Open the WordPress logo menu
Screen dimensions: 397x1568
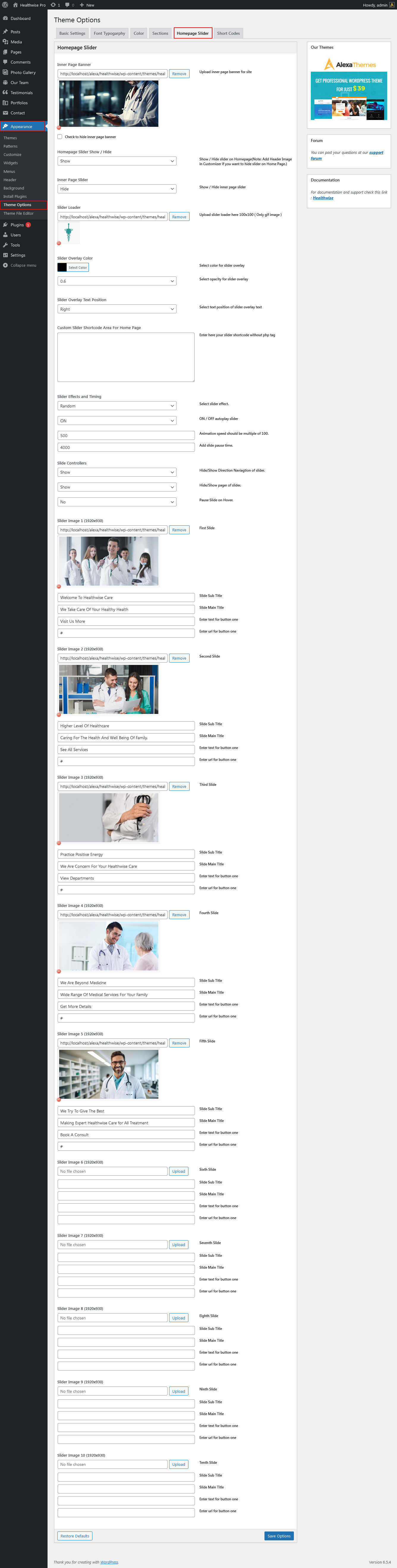5,5
